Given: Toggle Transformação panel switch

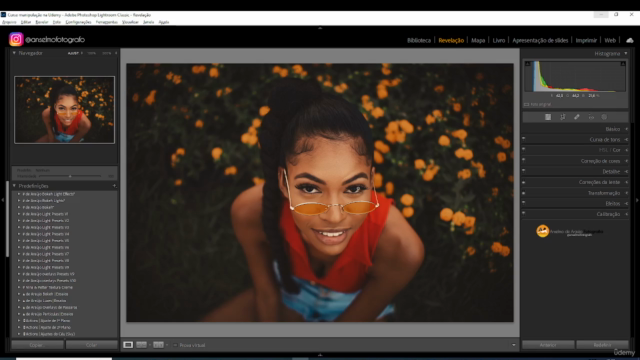Looking at the screenshot, I should 524,192.
